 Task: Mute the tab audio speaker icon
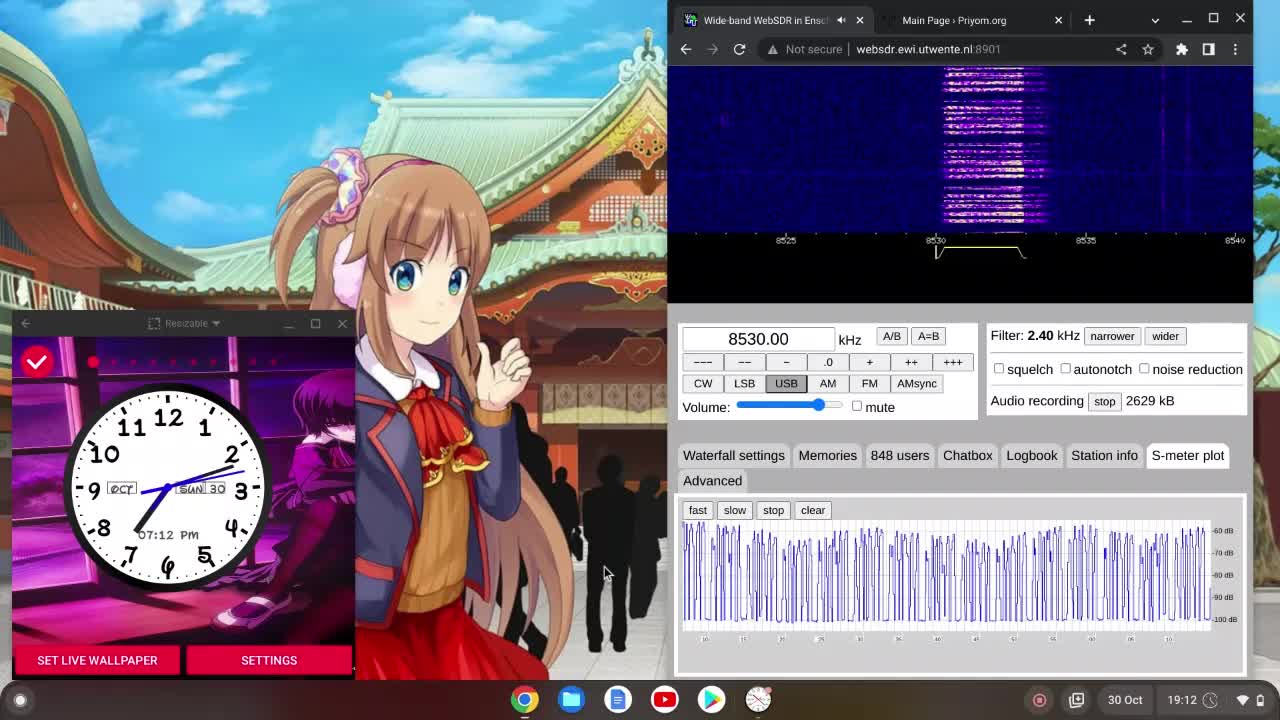coord(841,20)
